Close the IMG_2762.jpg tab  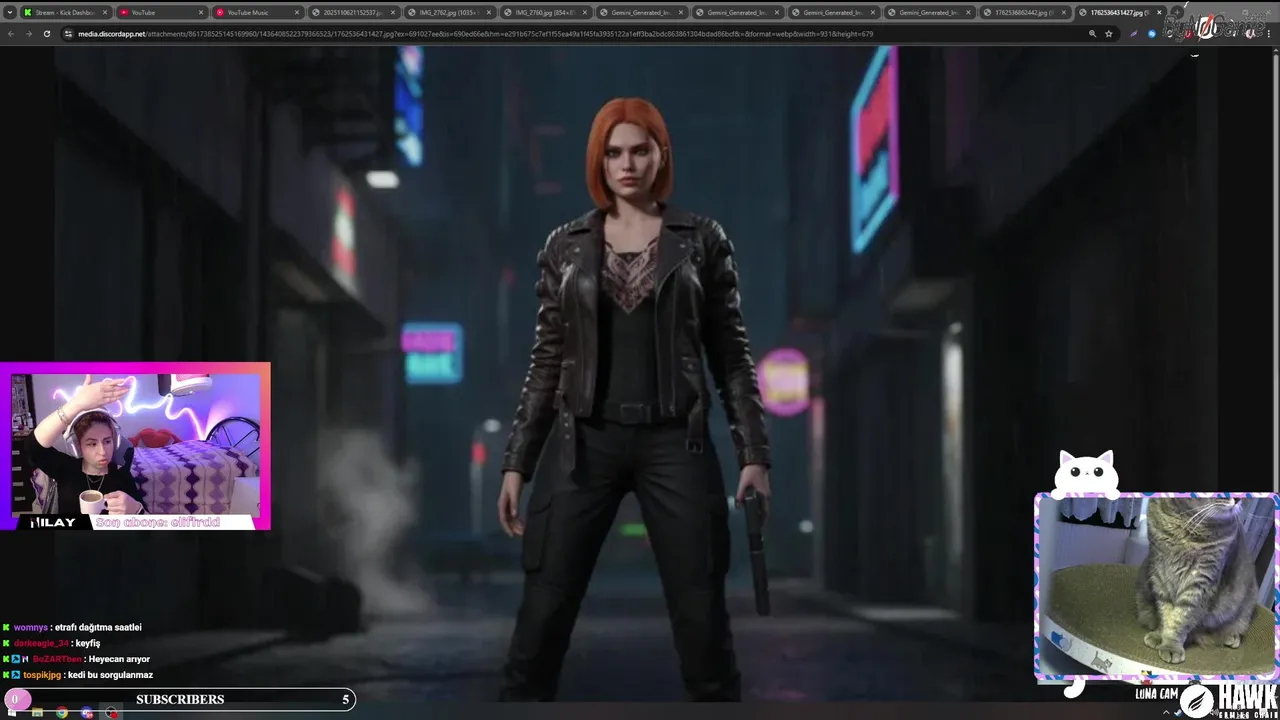(x=489, y=13)
